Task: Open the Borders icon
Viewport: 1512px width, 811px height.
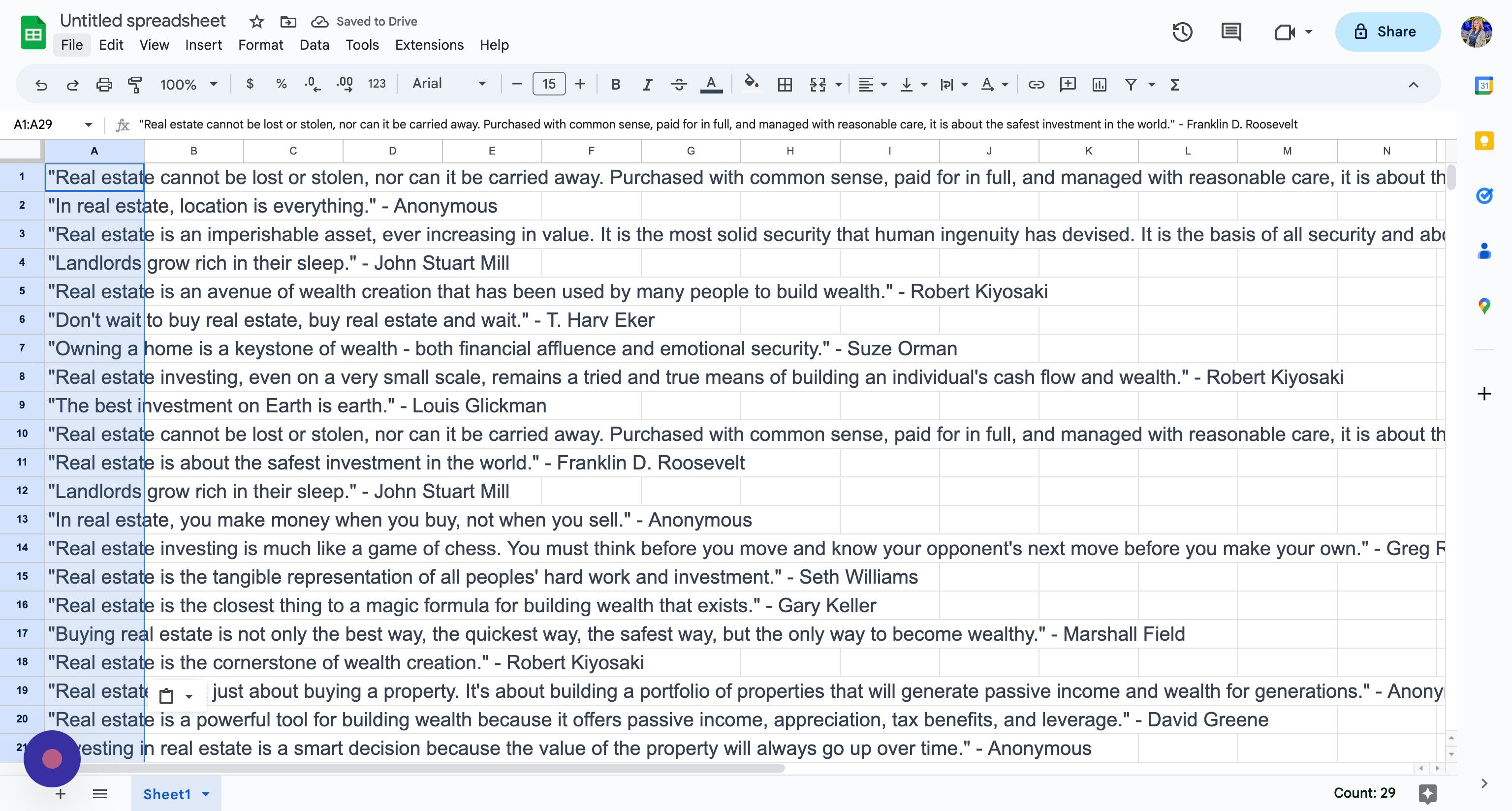Action: tap(785, 85)
